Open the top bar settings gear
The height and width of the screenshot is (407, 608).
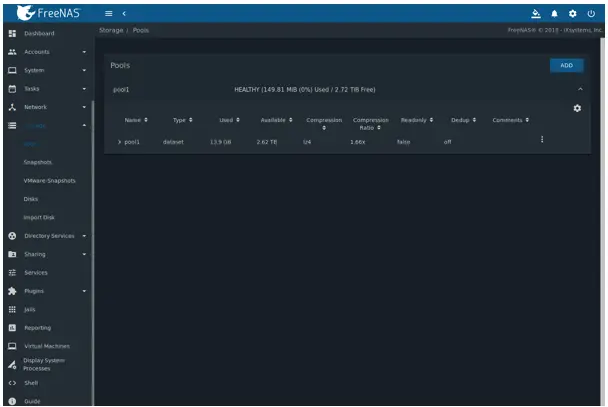click(573, 14)
